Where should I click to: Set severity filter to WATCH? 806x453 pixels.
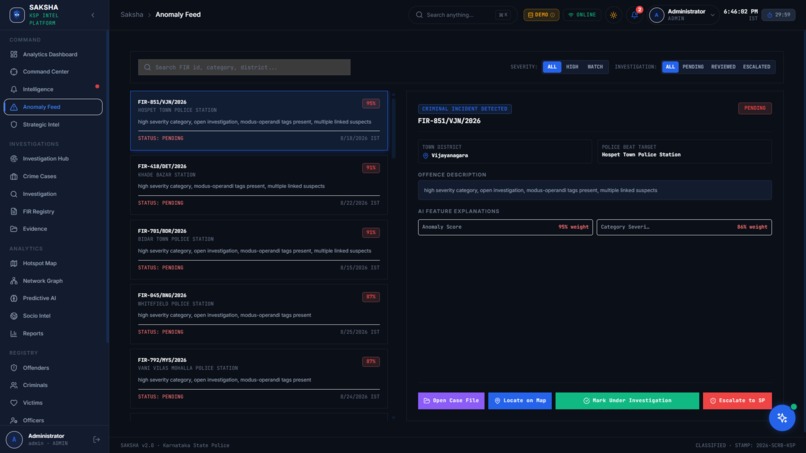[595, 67]
